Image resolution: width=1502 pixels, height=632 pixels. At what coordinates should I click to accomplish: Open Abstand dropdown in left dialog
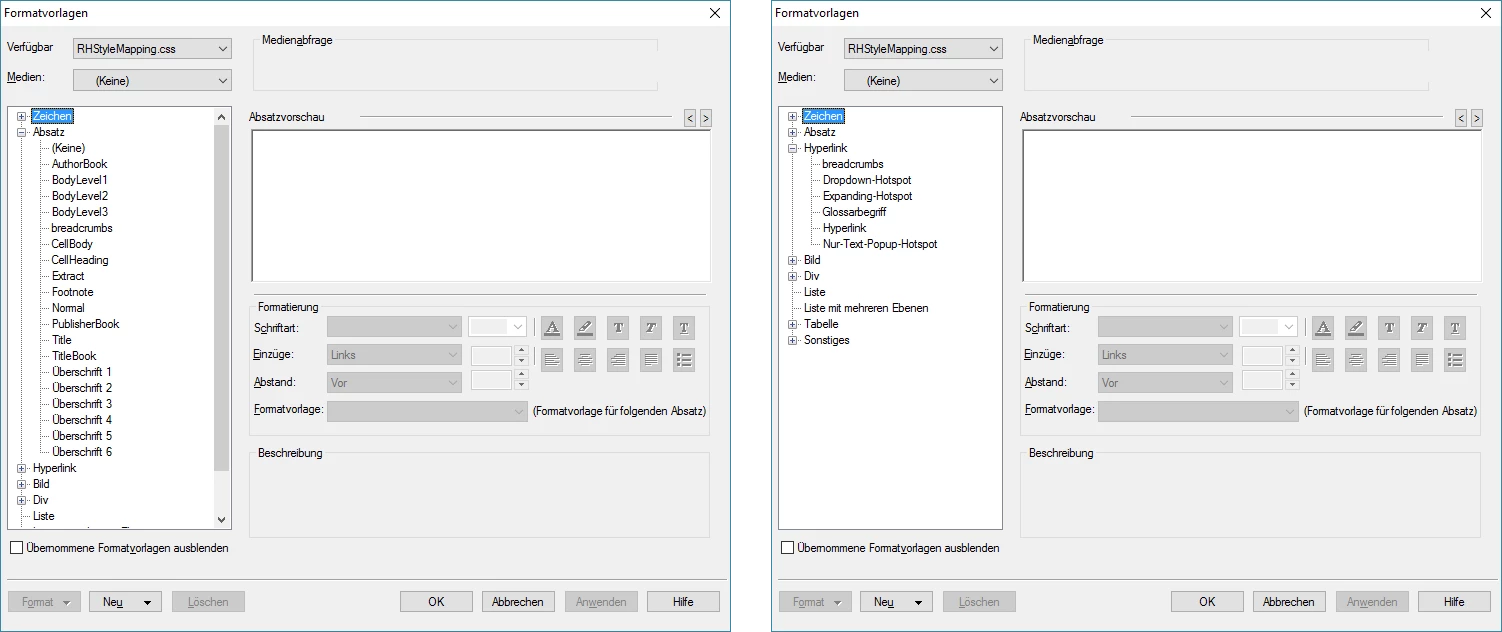(x=394, y=382)
